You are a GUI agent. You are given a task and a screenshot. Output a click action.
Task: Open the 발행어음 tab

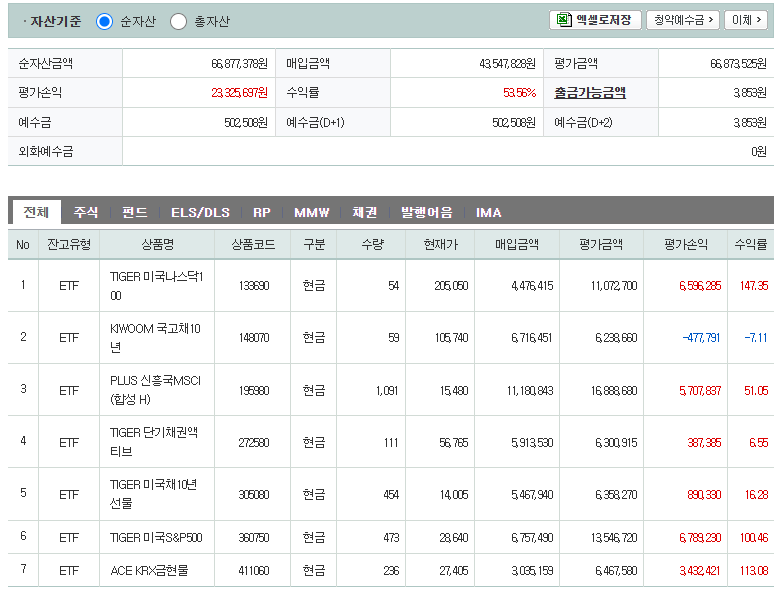427,212
